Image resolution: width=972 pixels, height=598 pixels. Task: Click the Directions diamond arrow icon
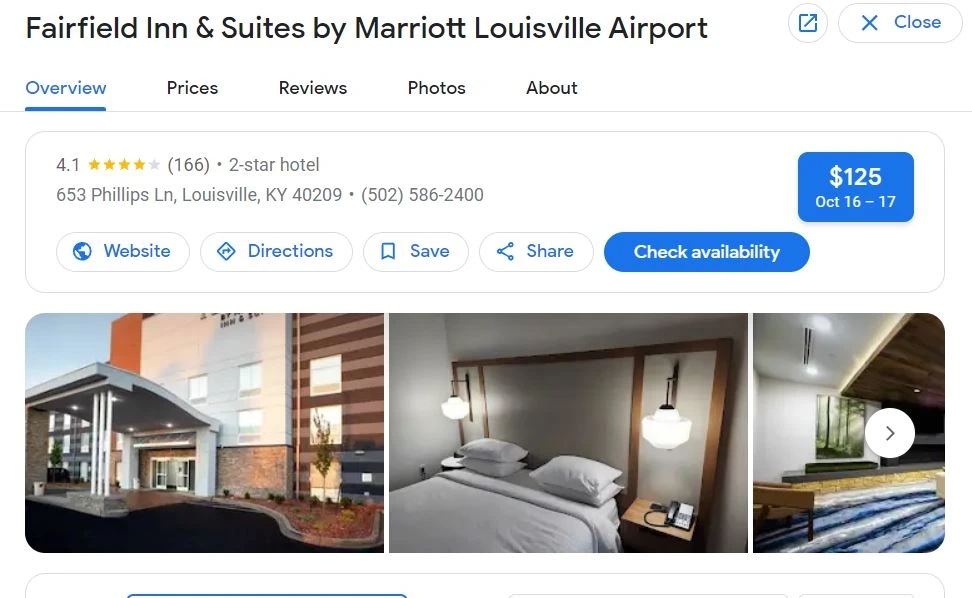[226, 251]
